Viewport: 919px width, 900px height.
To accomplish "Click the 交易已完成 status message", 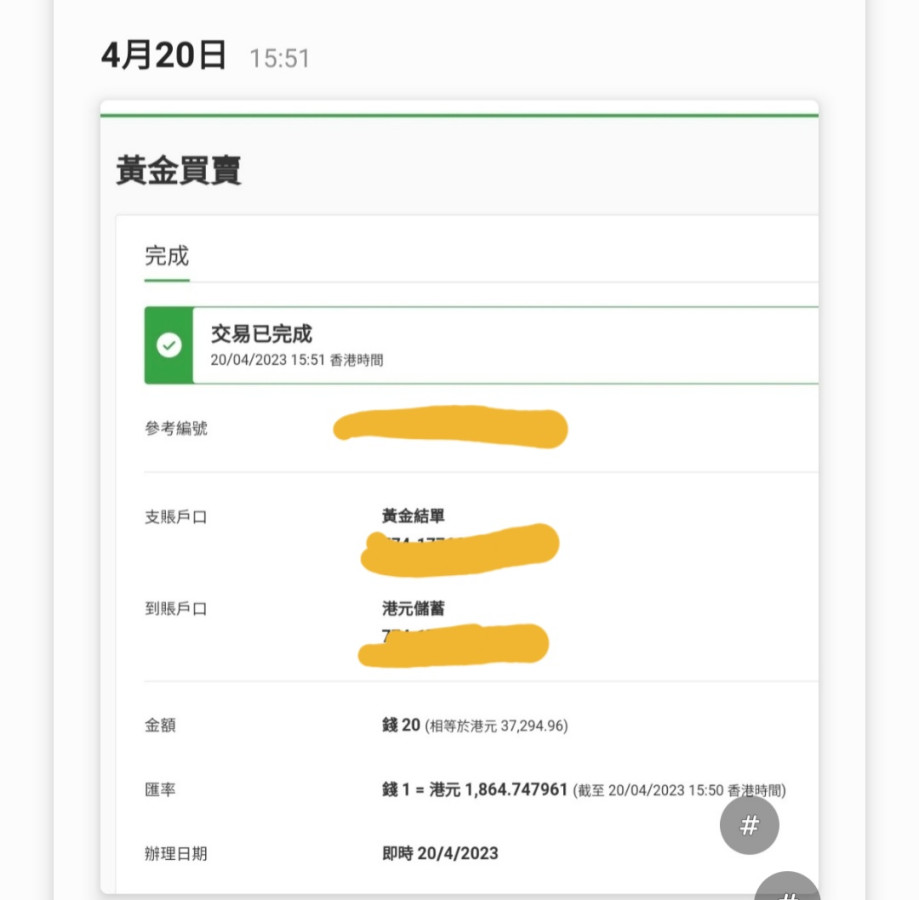I will point(261,334).
